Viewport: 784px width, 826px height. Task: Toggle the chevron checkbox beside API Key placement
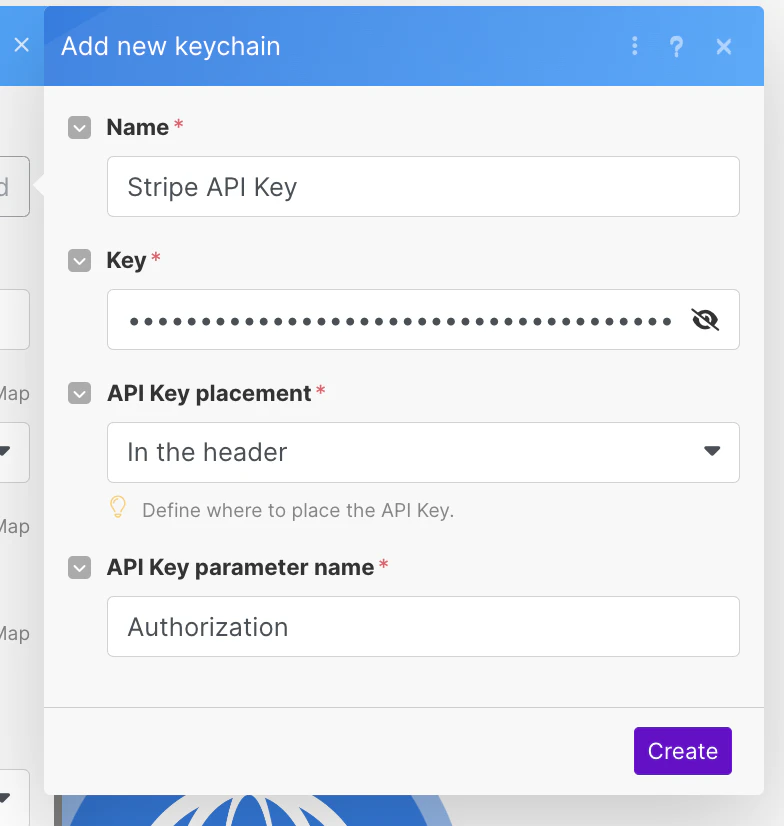click(80, 393)
